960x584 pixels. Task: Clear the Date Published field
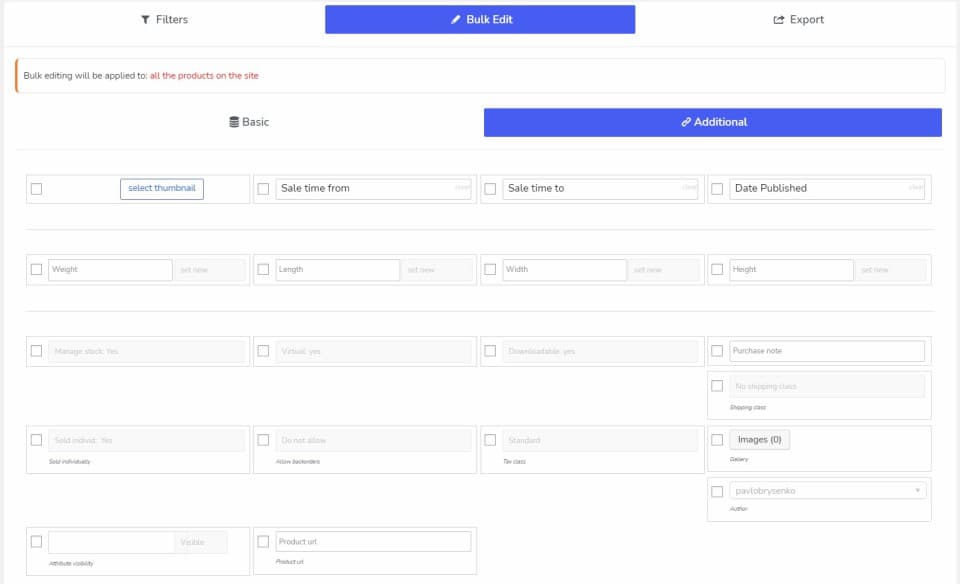coord(916,187)
